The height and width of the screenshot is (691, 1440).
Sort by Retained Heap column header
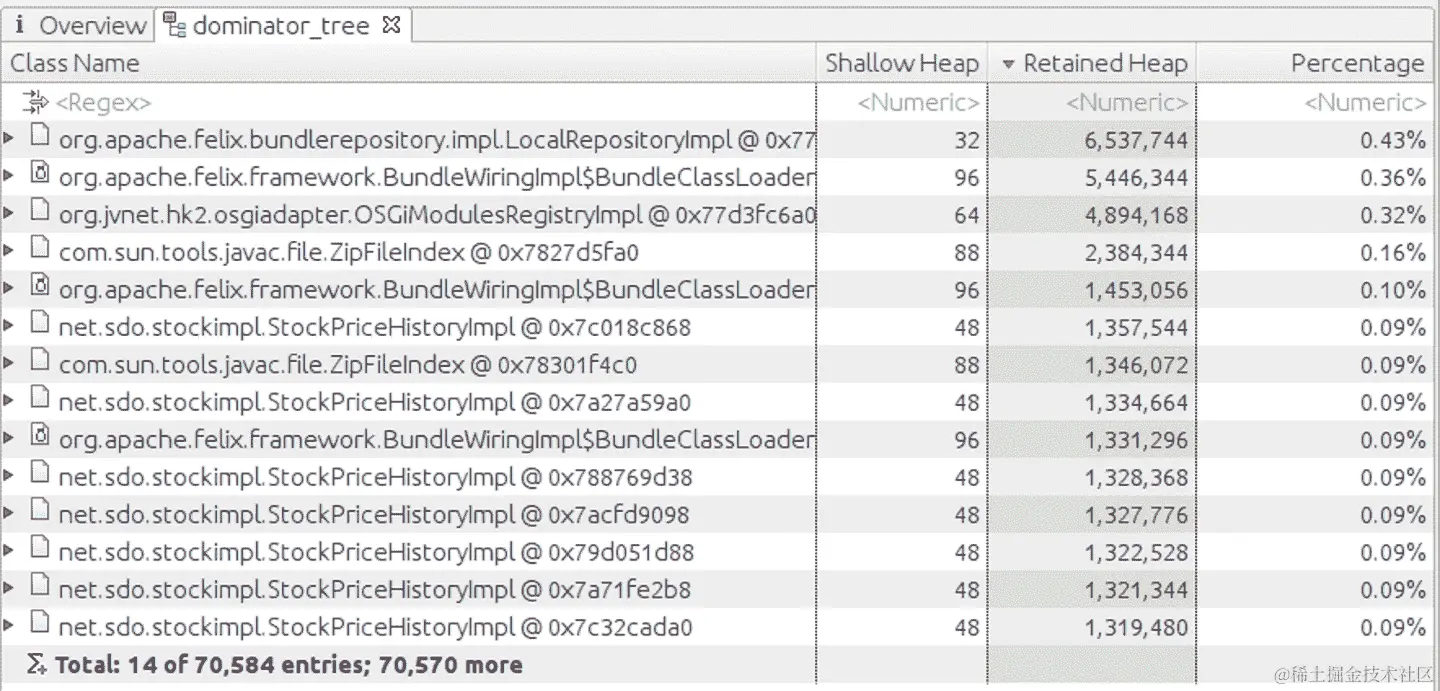tap(1092, 63)
